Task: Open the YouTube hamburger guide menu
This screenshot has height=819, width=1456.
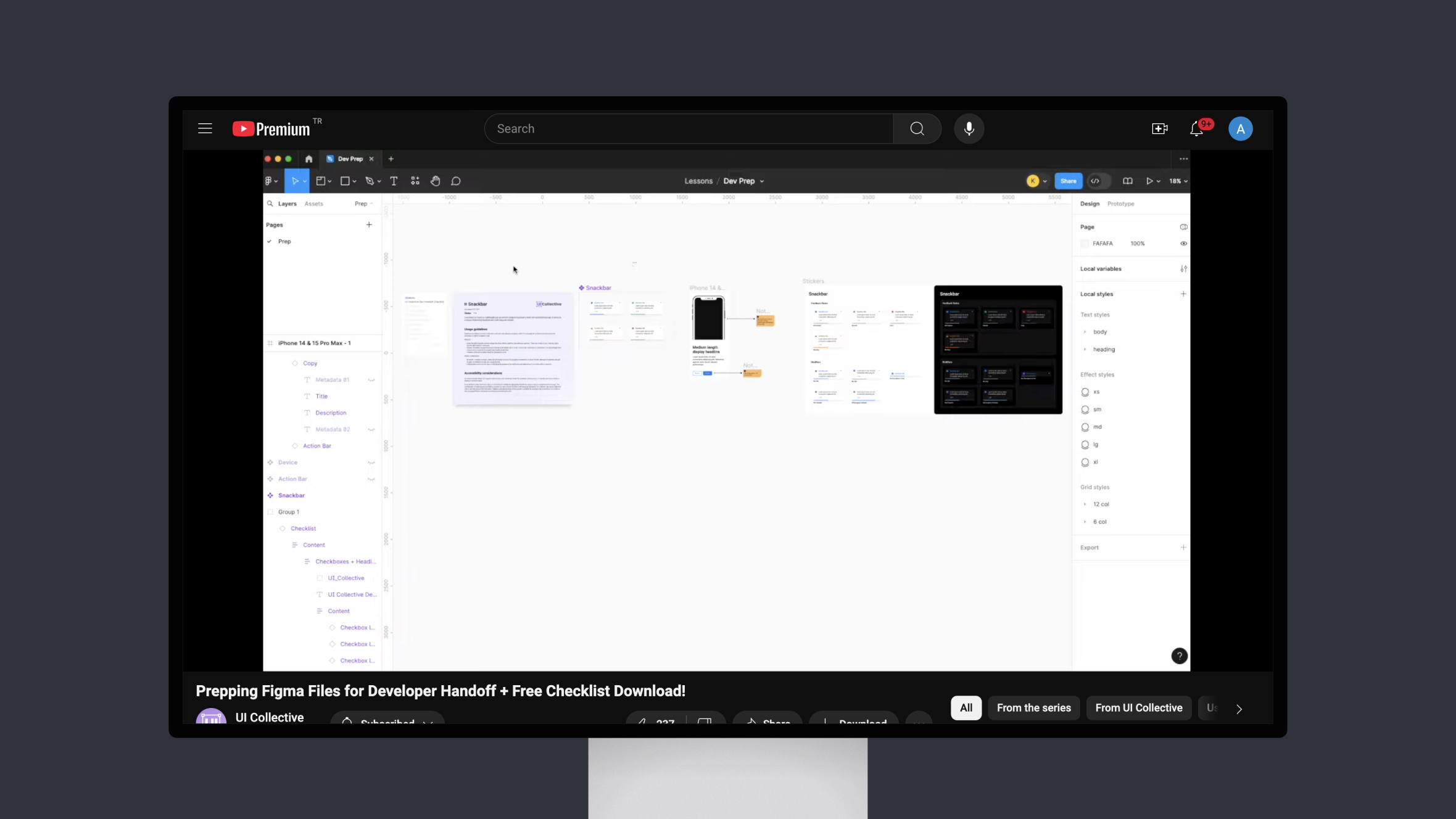Action: [x=205, y=128]
